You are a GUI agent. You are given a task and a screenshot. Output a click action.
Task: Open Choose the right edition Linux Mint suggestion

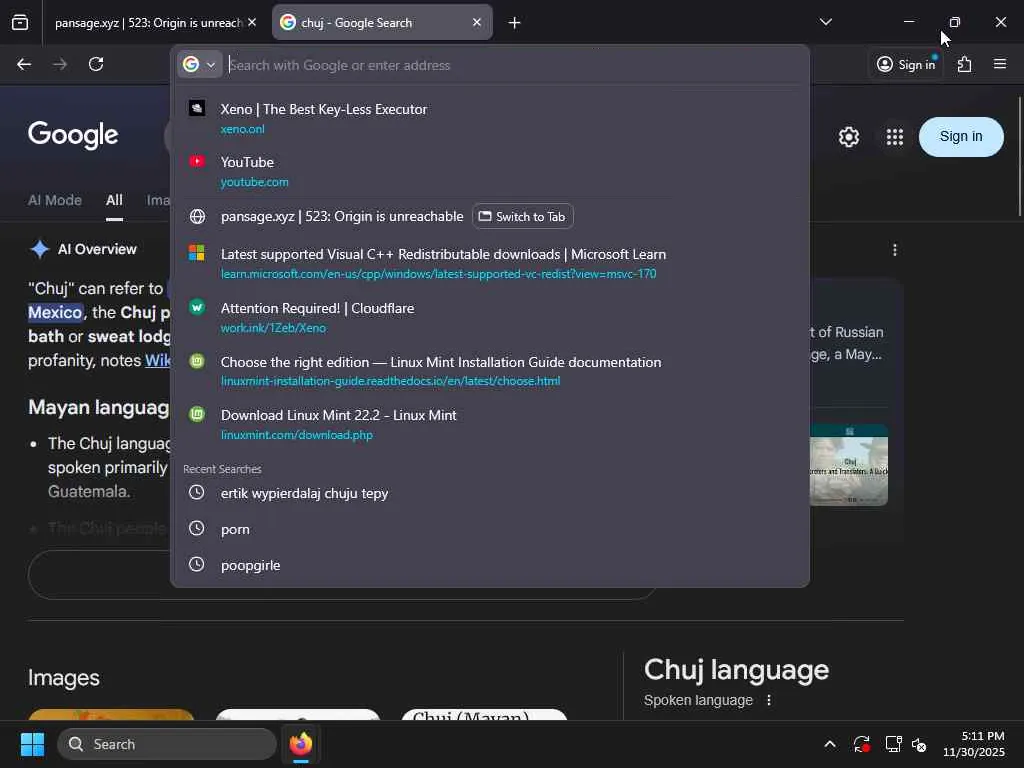tap(490, 370)
